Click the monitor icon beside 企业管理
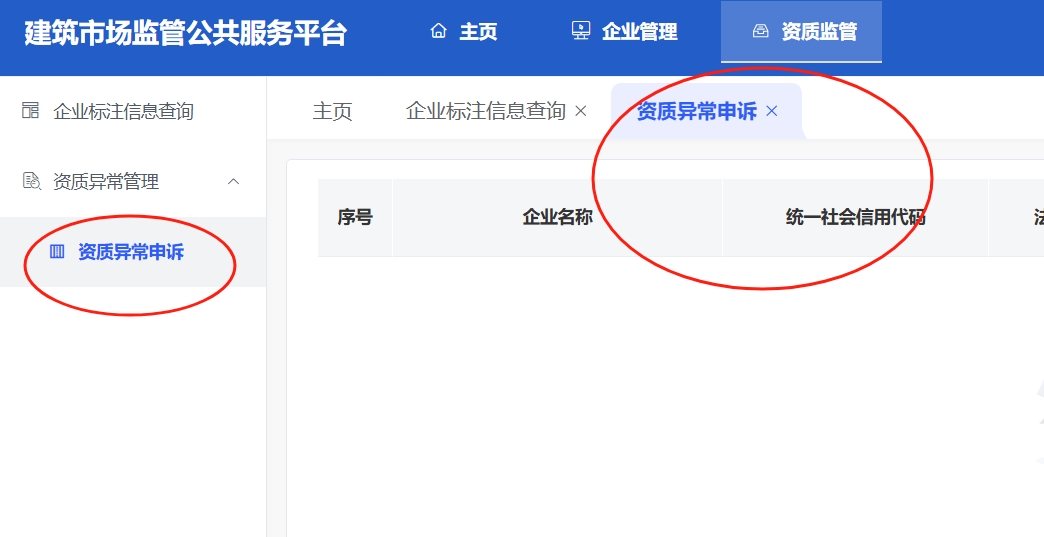1044x537 pixels. point(581,31)
